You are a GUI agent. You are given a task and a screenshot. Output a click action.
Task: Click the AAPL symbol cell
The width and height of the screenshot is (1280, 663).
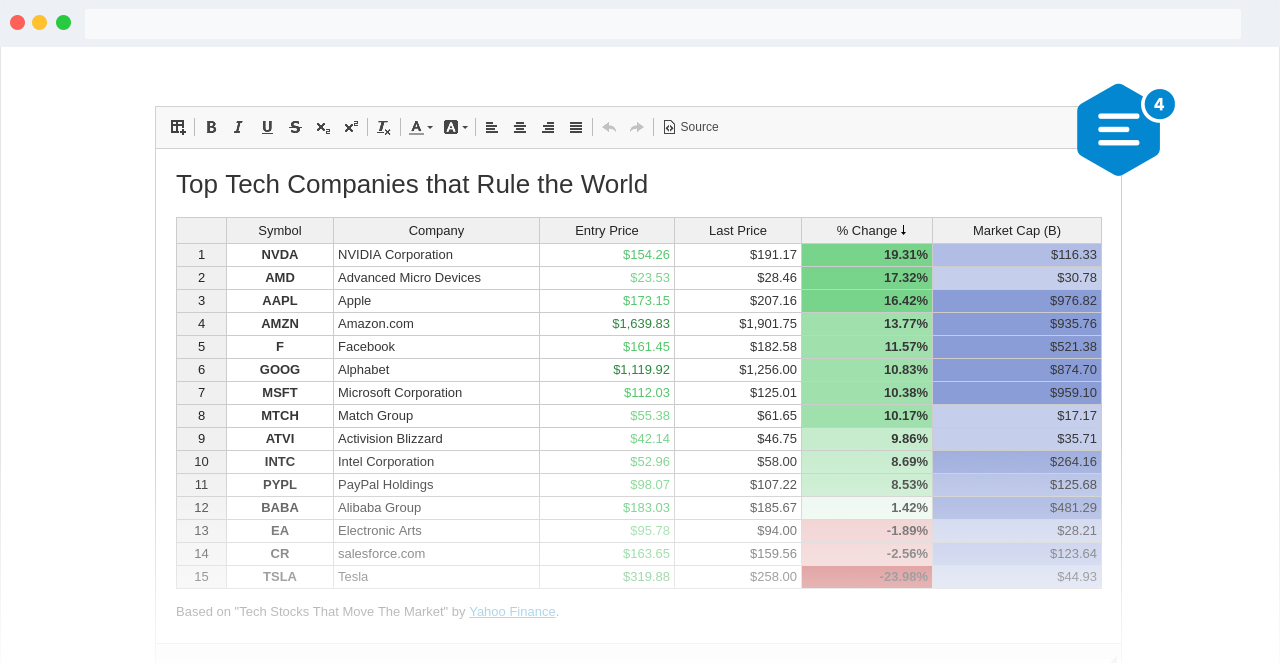280,301
